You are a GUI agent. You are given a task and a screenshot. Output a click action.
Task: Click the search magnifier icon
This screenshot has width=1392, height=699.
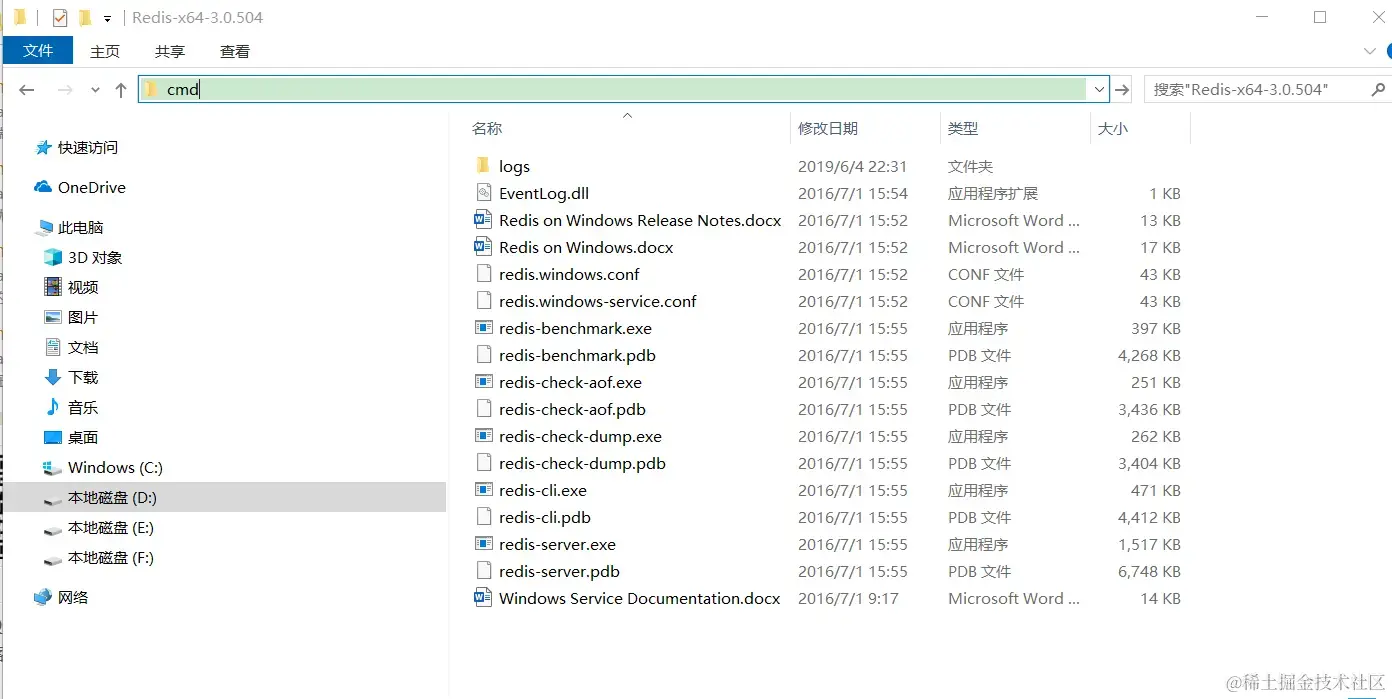[x=1378, y=89]
